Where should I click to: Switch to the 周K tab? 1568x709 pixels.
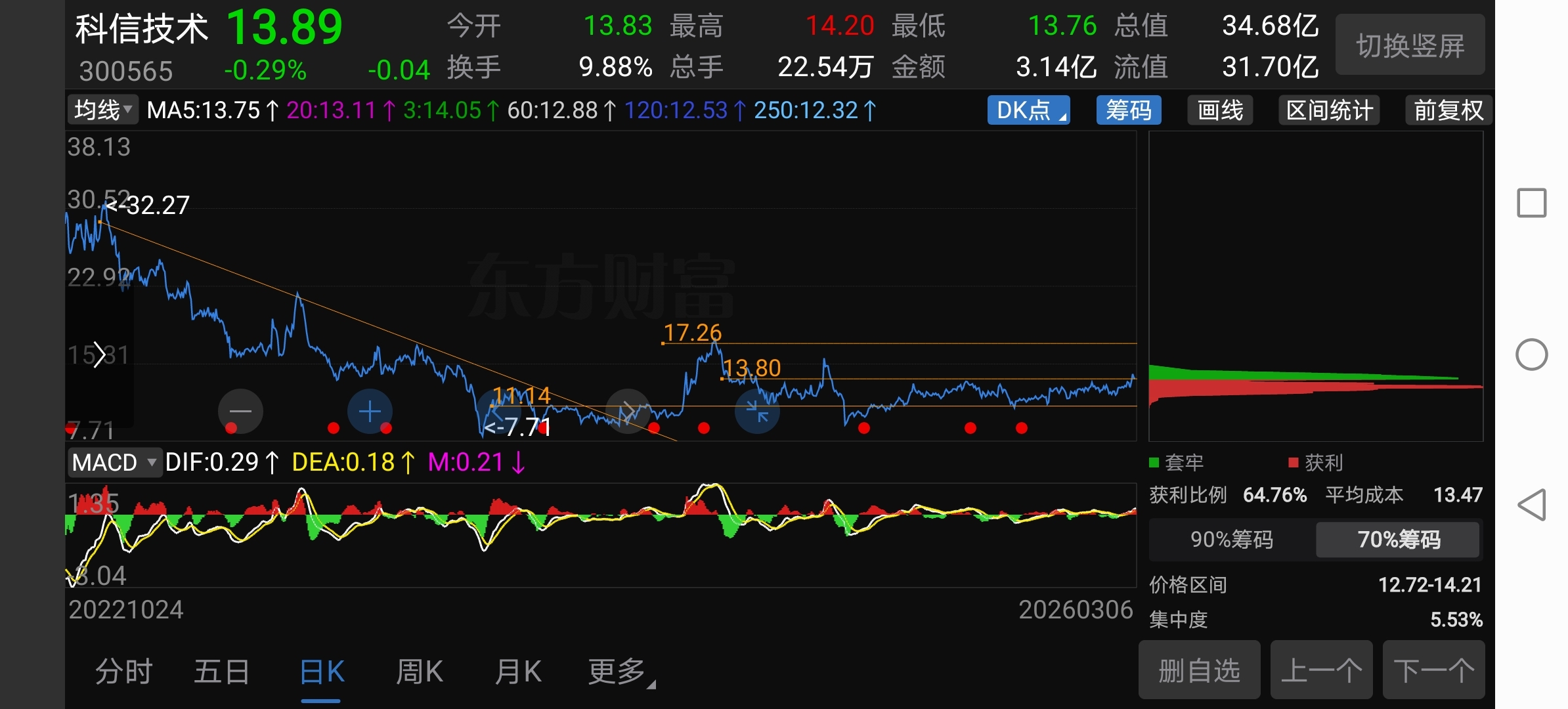coord(419,672)
